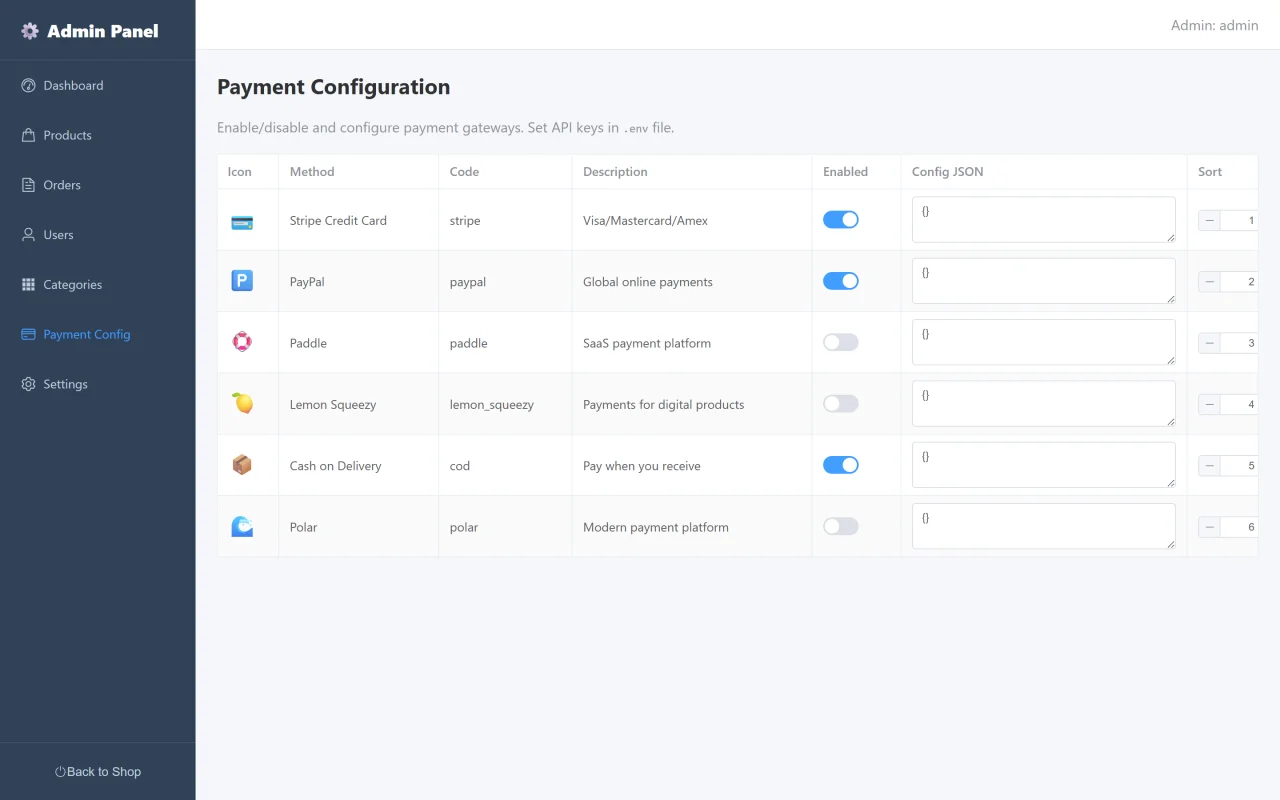This screenshot has height=800, width=1280.
Task: Decrease the PayPal sort order
Action: coord(1209,282)
